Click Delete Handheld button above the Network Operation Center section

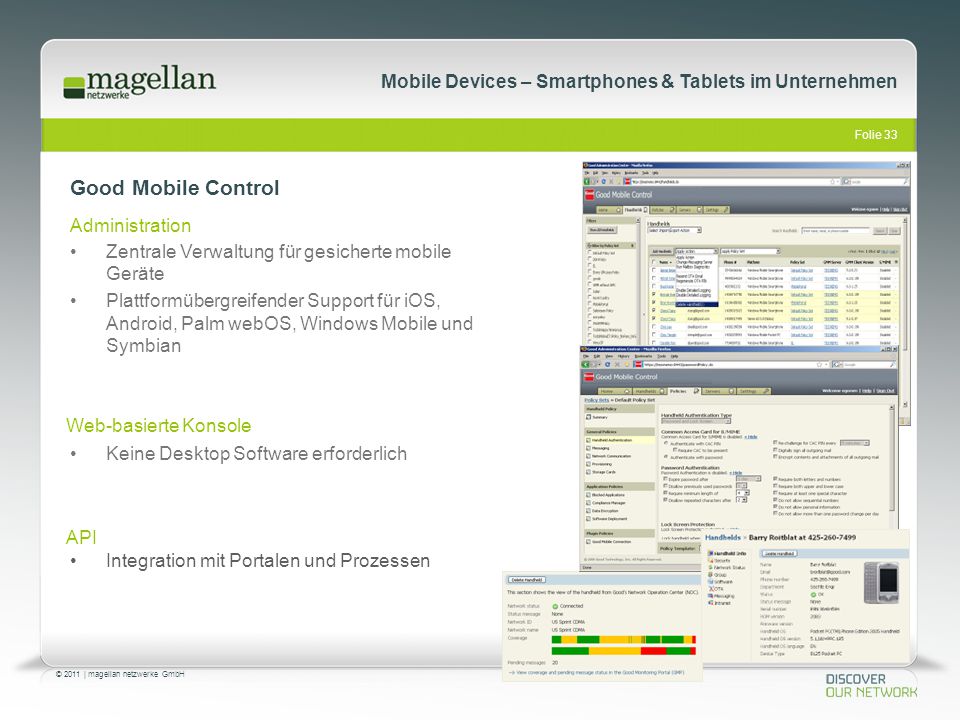pos(527,580)
